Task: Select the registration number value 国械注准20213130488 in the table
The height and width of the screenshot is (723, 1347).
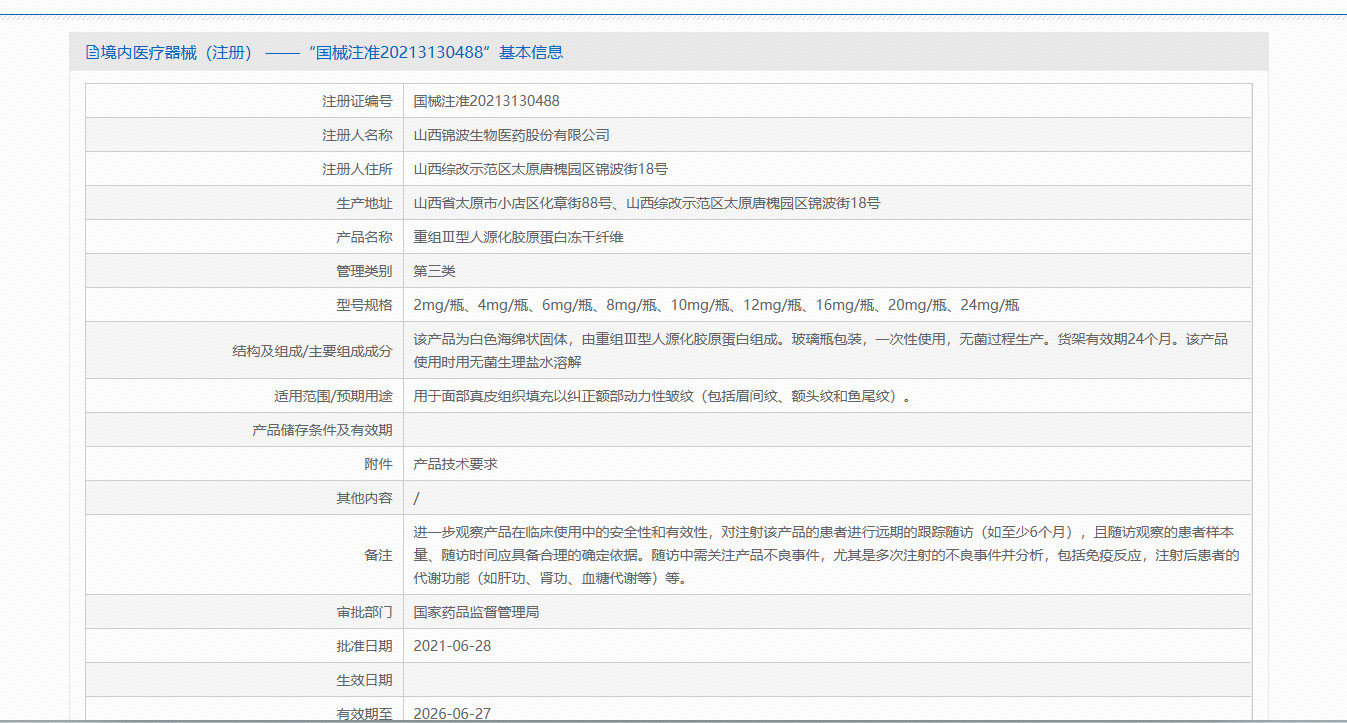Action: [486, 101]
